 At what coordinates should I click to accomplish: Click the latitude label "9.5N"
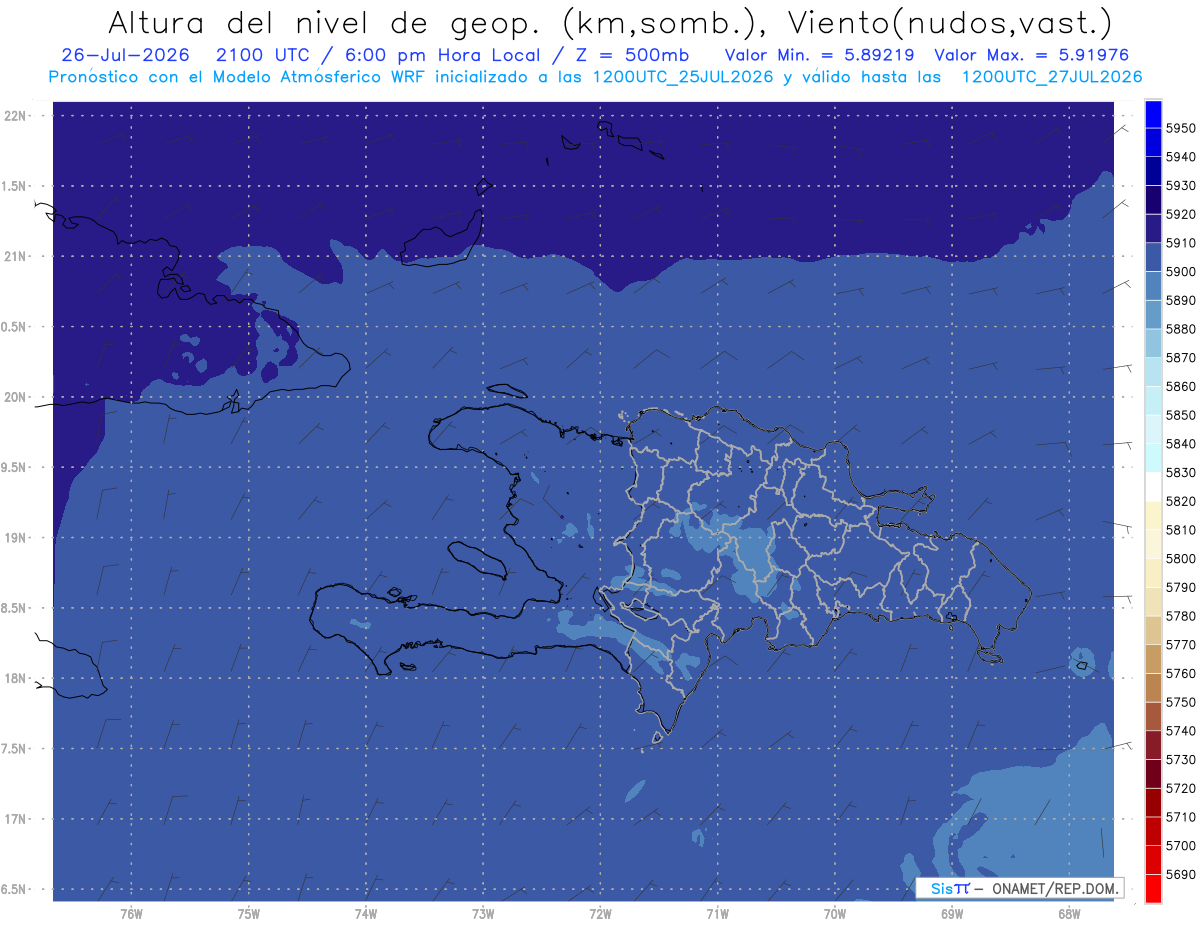click(x=15, y=467)
